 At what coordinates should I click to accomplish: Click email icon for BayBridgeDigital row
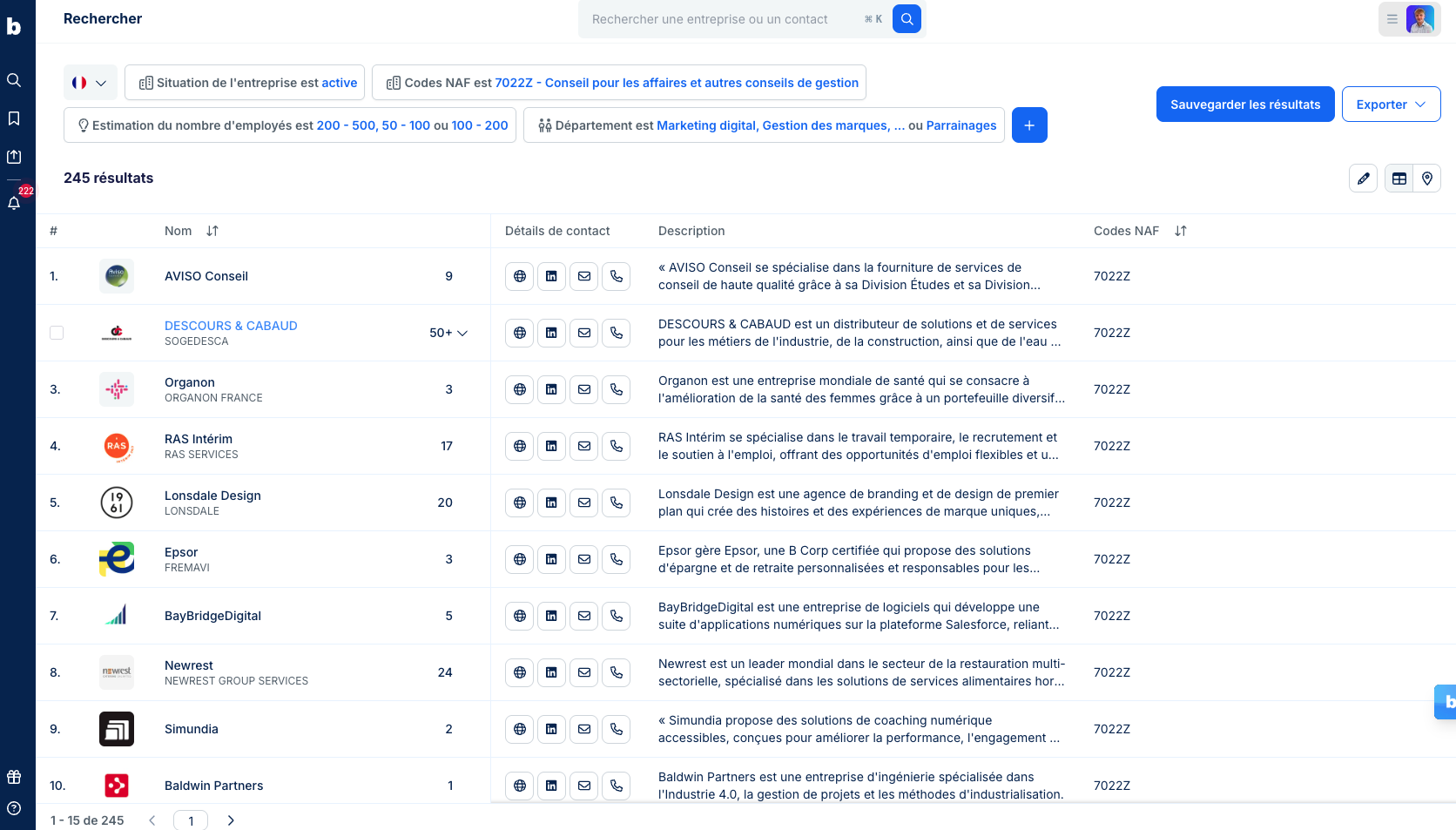point(584,616)
